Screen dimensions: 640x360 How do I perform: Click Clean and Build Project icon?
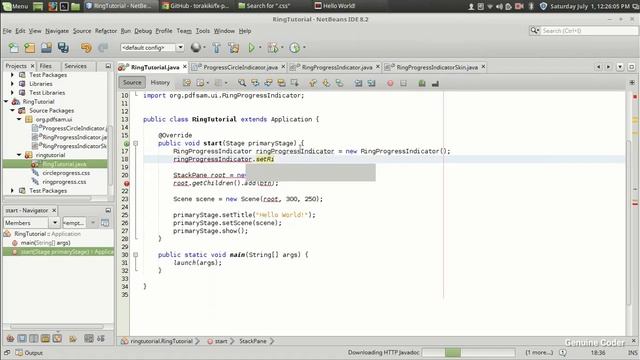click(x=234, y=48)
